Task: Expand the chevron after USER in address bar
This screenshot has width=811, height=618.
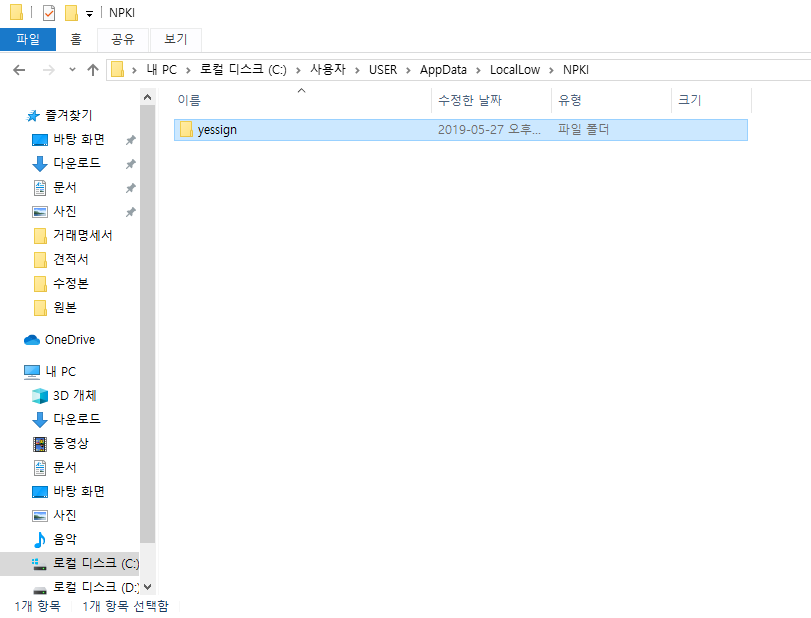Action: [409, 70]
